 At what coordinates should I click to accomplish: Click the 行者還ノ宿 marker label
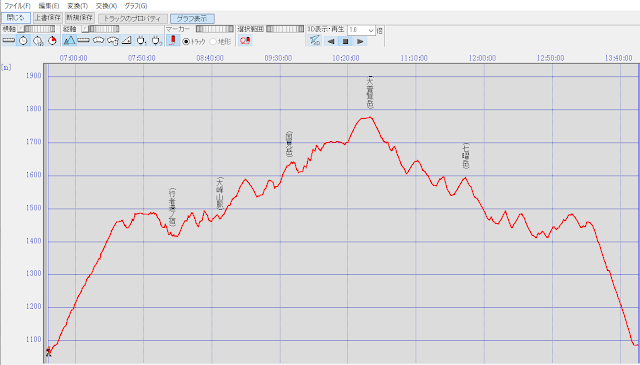click(x=172, y=207)
